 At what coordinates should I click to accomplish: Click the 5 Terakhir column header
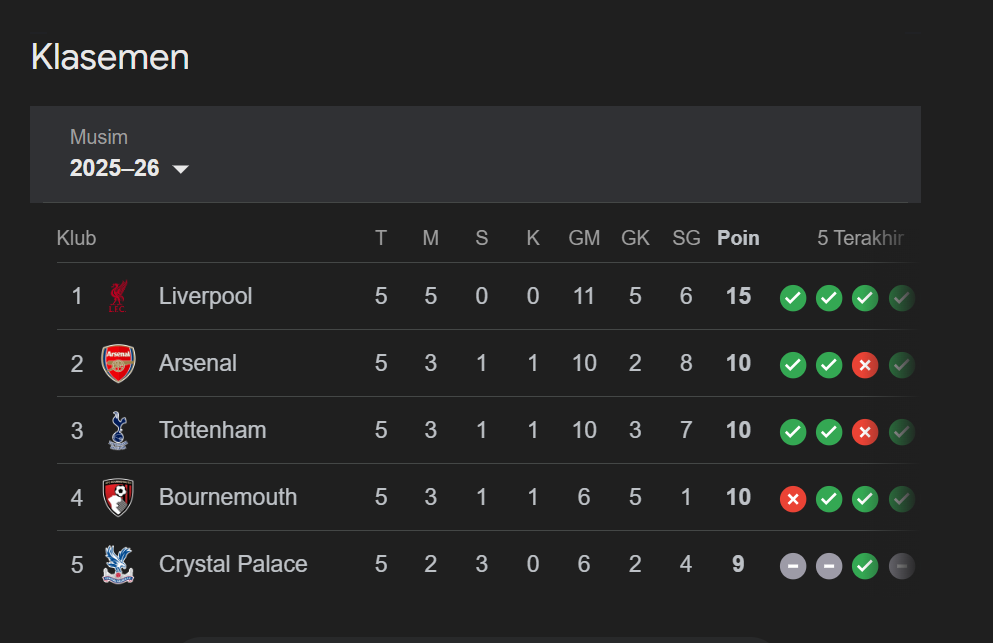click(860, 238)
